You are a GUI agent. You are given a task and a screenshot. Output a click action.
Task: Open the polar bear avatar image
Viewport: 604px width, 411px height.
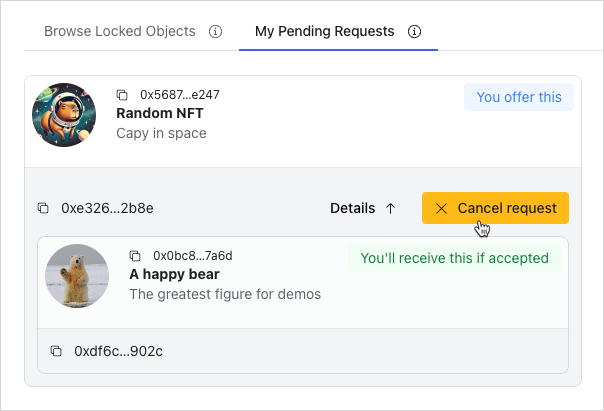(x=77, y=276)
